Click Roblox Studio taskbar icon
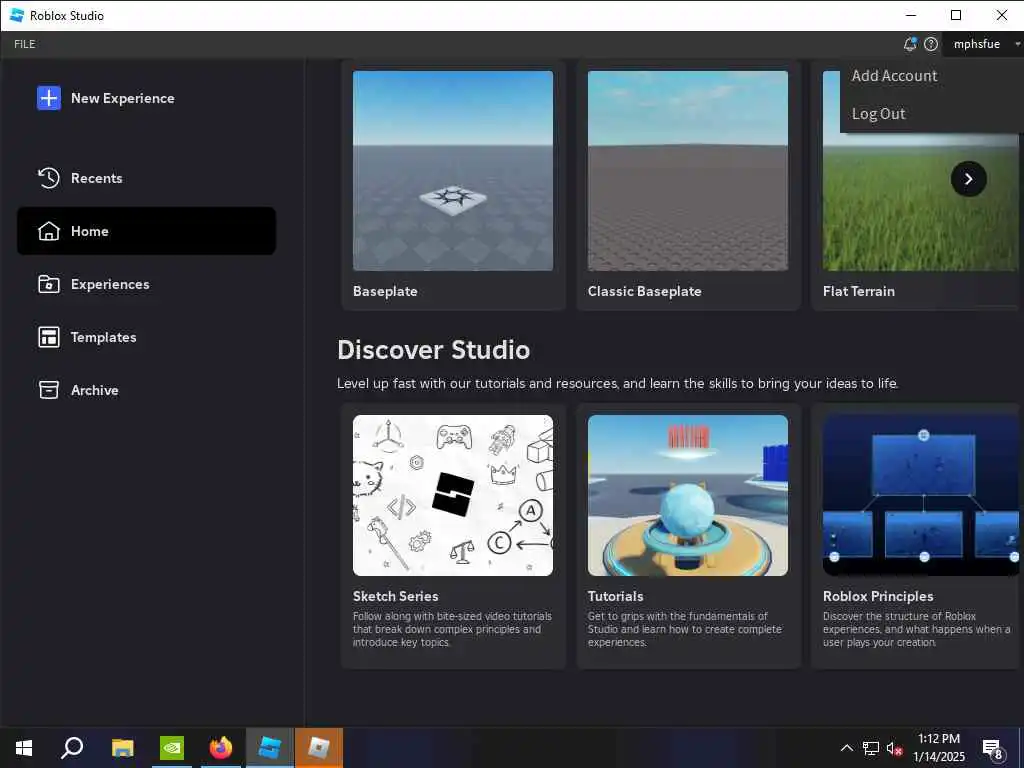Viewport: 1024px width, 768px height. (270, 748)
